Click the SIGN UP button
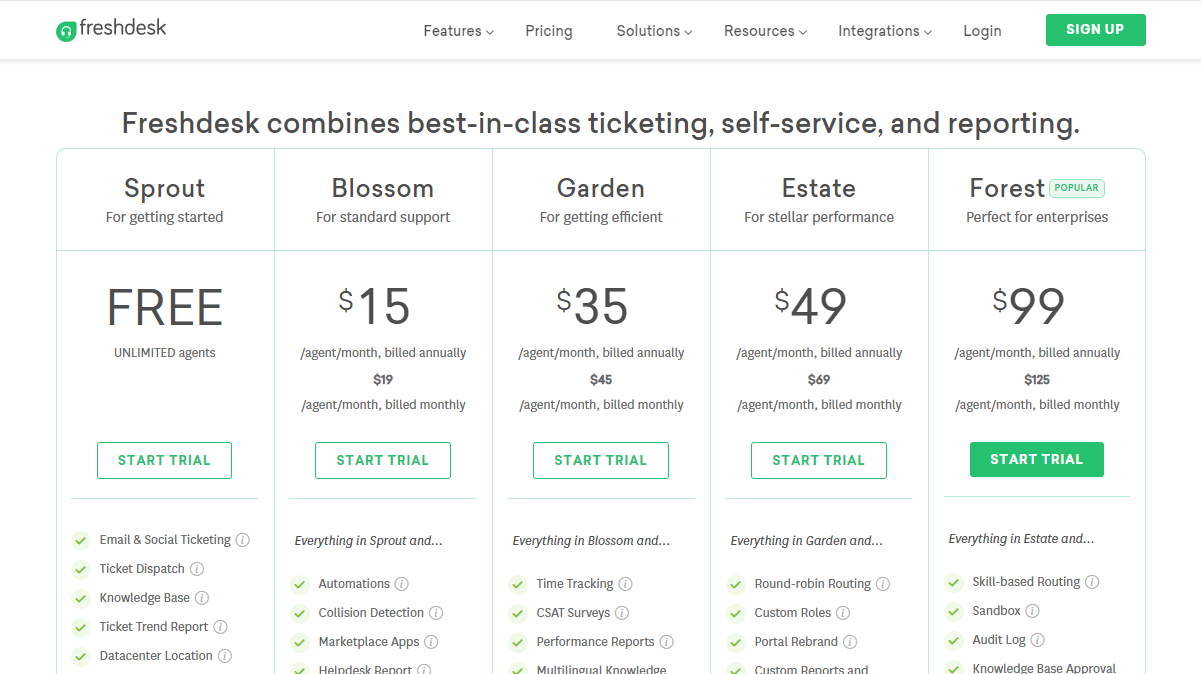Image resolution: width=1201 pixels, height=674 pixels. 1095,30
